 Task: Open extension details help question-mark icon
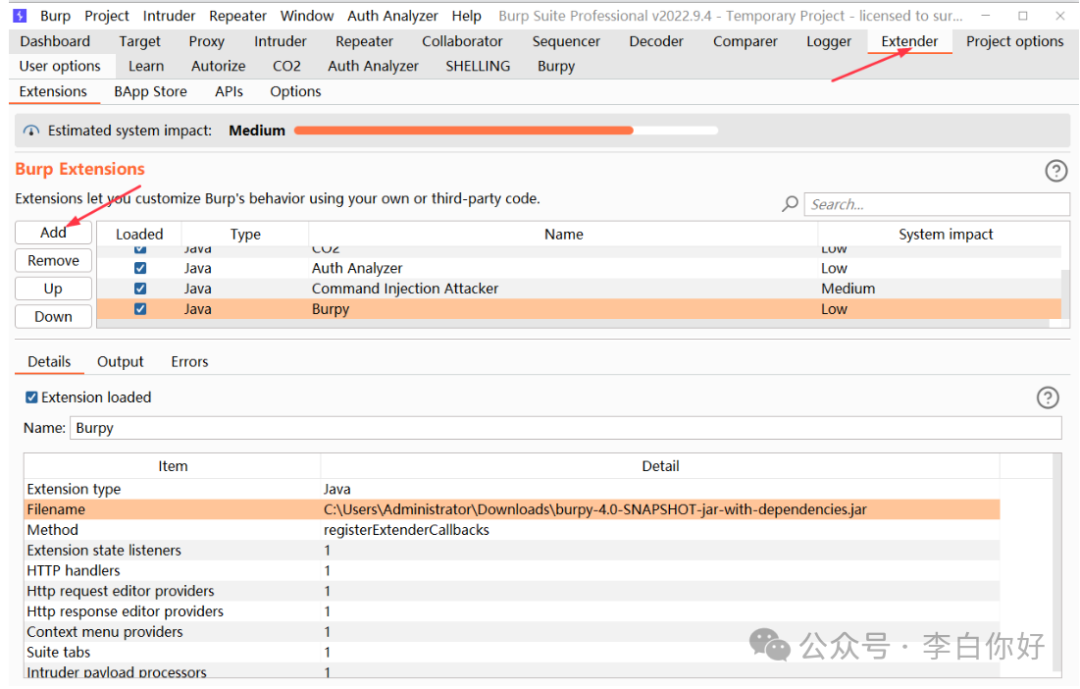(1048, 398)
